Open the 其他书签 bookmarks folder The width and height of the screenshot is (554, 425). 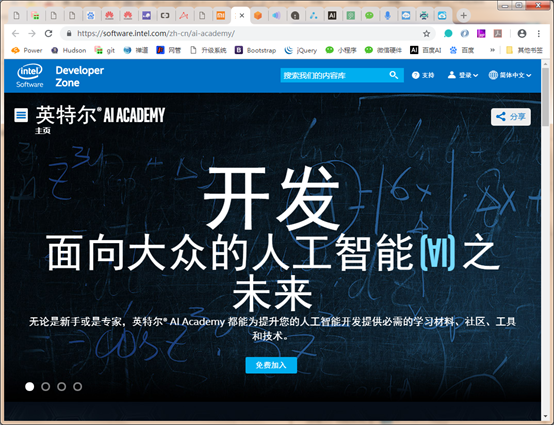[524, 51]
